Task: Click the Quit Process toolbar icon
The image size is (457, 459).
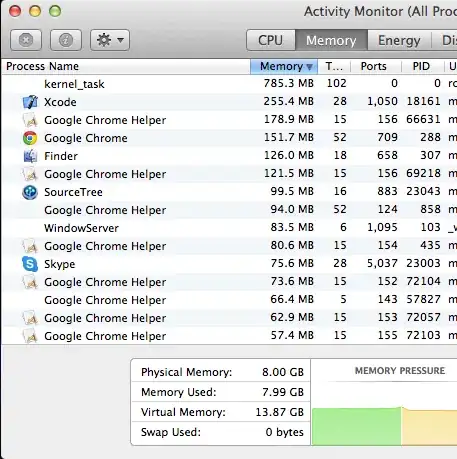Action: pyautogui.click(x=26, y=40)
